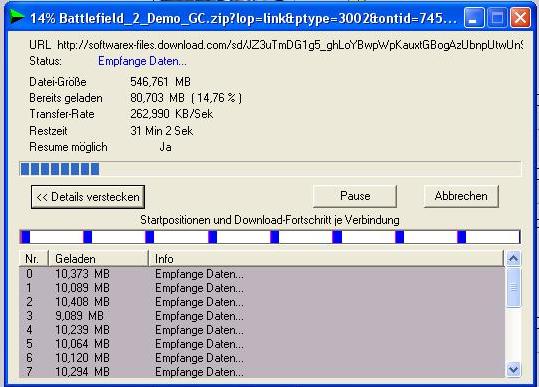539x387 pixels.
Task: Click the 'Ja' value beside Resume möglich
Action: pos(165,147)
